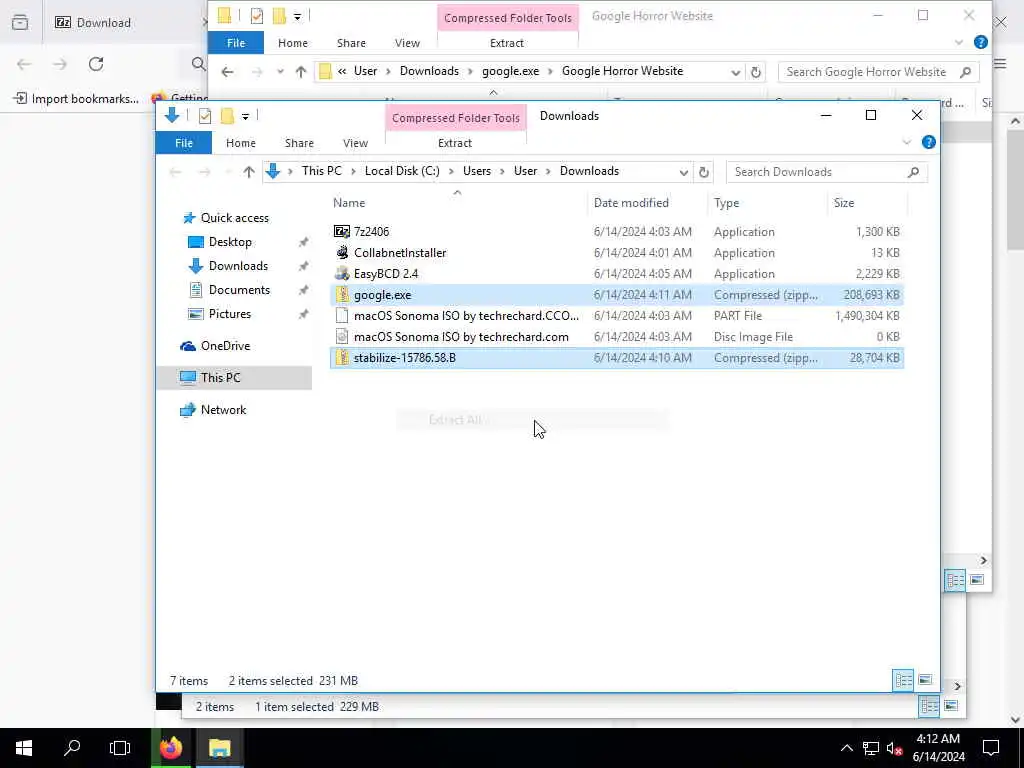1024x768 pixels.
Task: Open the Home ribbon tab in Downloads window
Action: click(241, 143)
